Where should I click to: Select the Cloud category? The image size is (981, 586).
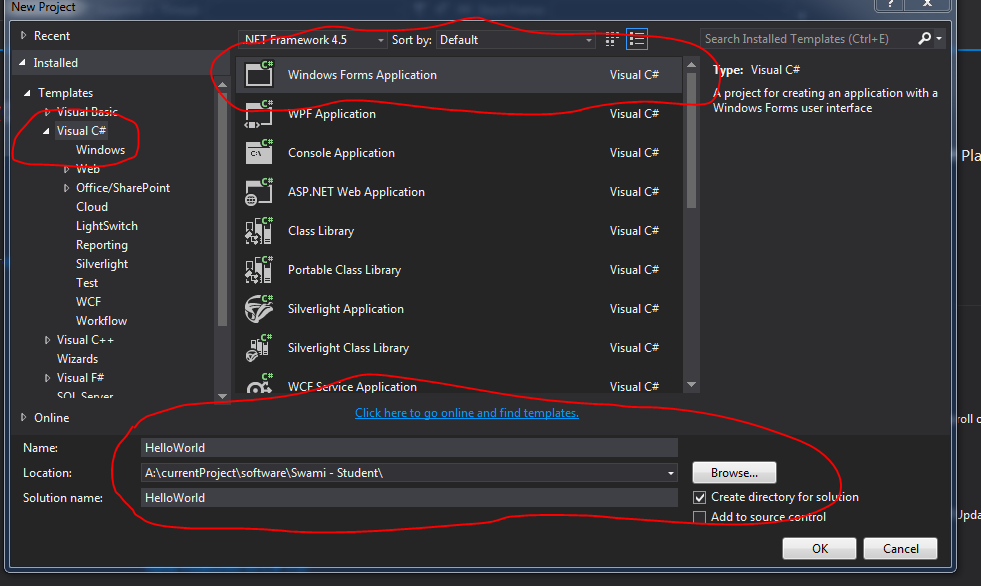tap(92, 207)
